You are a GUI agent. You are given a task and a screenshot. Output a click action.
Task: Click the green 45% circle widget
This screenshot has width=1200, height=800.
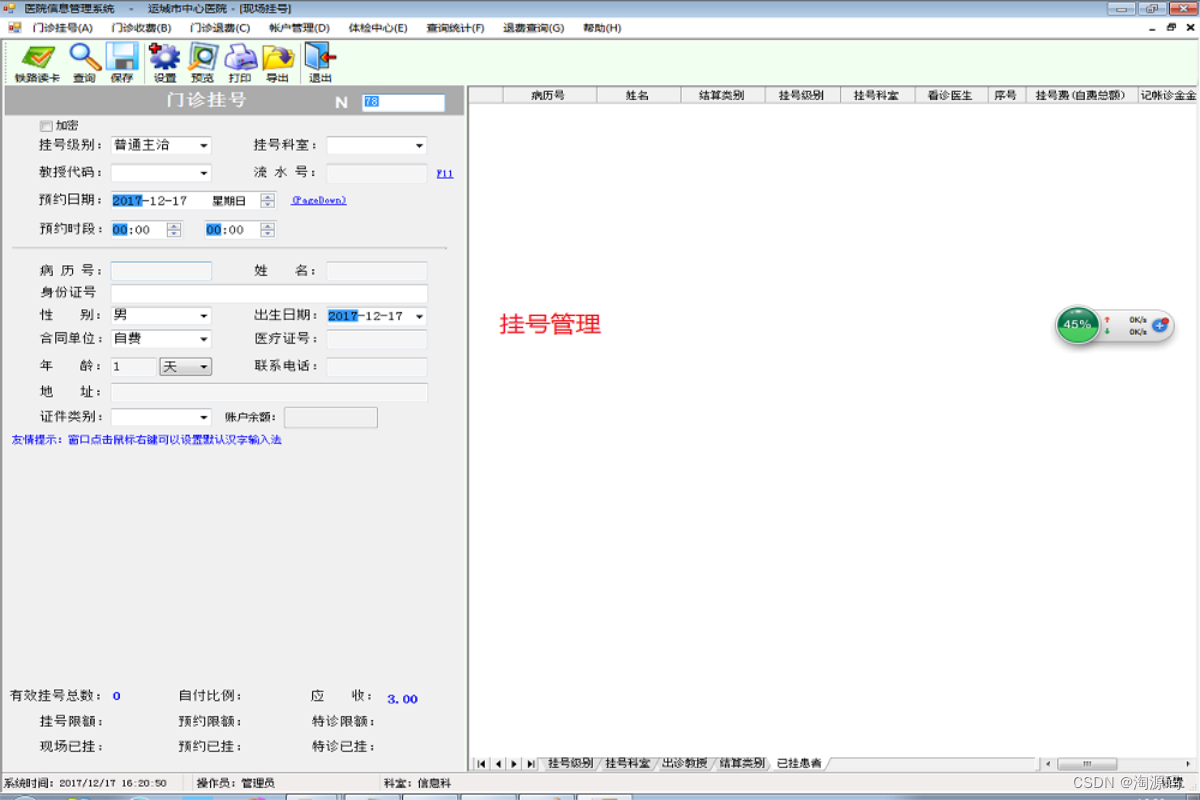(1077, 325)
